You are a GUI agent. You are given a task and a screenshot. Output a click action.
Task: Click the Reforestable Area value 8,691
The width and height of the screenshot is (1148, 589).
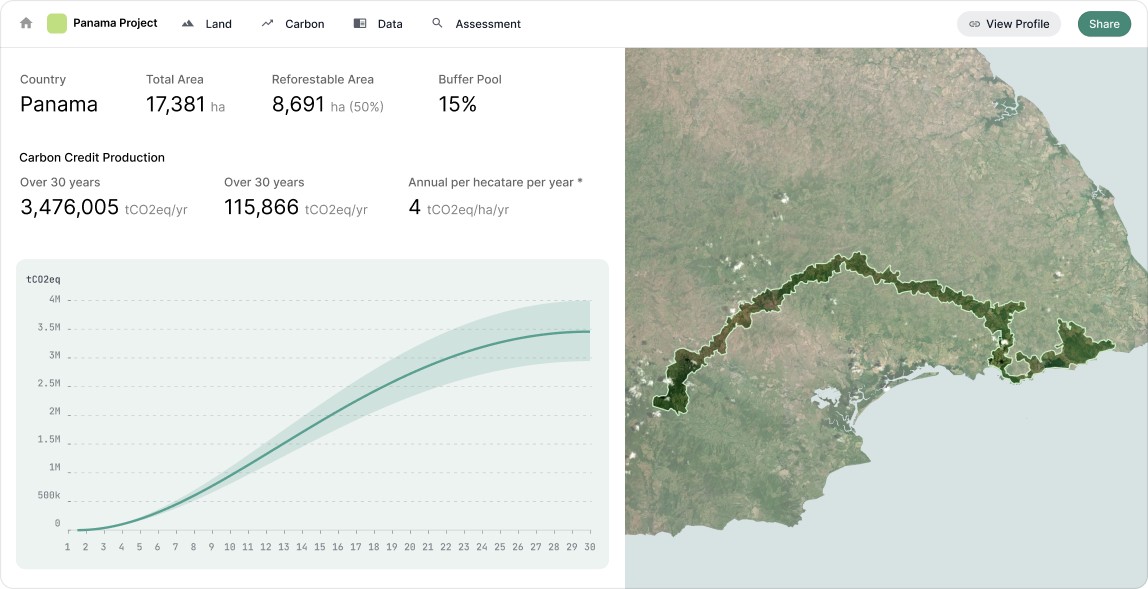(x=298, y=105)
